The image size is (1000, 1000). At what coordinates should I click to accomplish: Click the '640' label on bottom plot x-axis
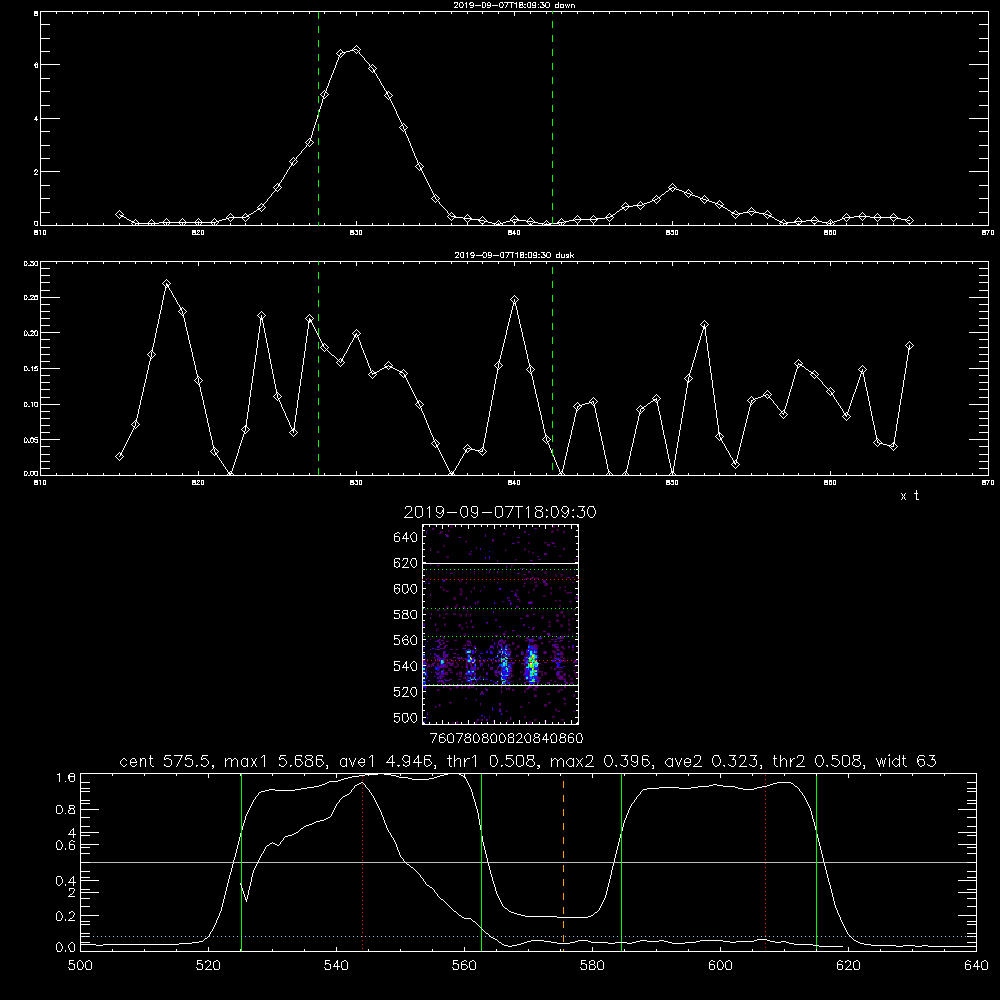coord(976,965)
